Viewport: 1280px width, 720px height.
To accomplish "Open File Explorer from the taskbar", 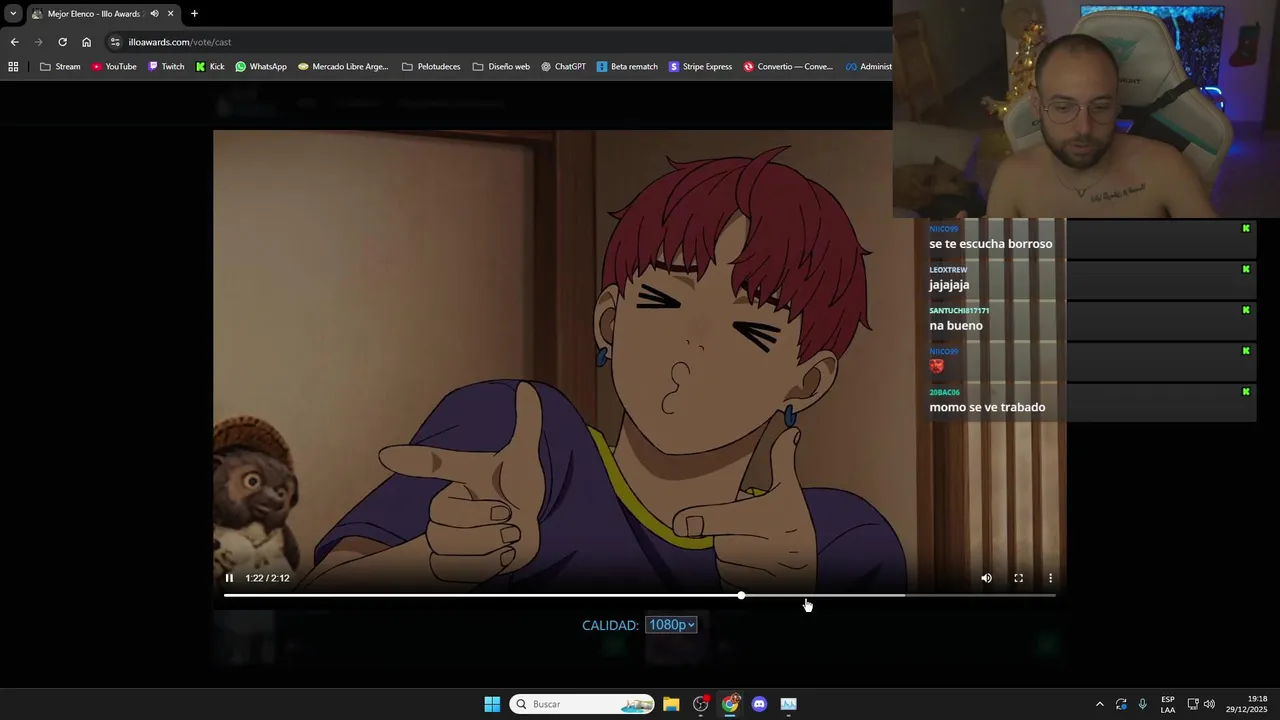I will (671, 704).
